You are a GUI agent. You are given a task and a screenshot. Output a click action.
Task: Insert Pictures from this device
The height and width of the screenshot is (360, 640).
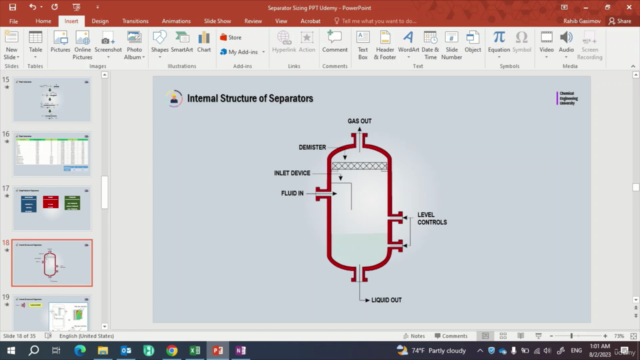[60, 42]
